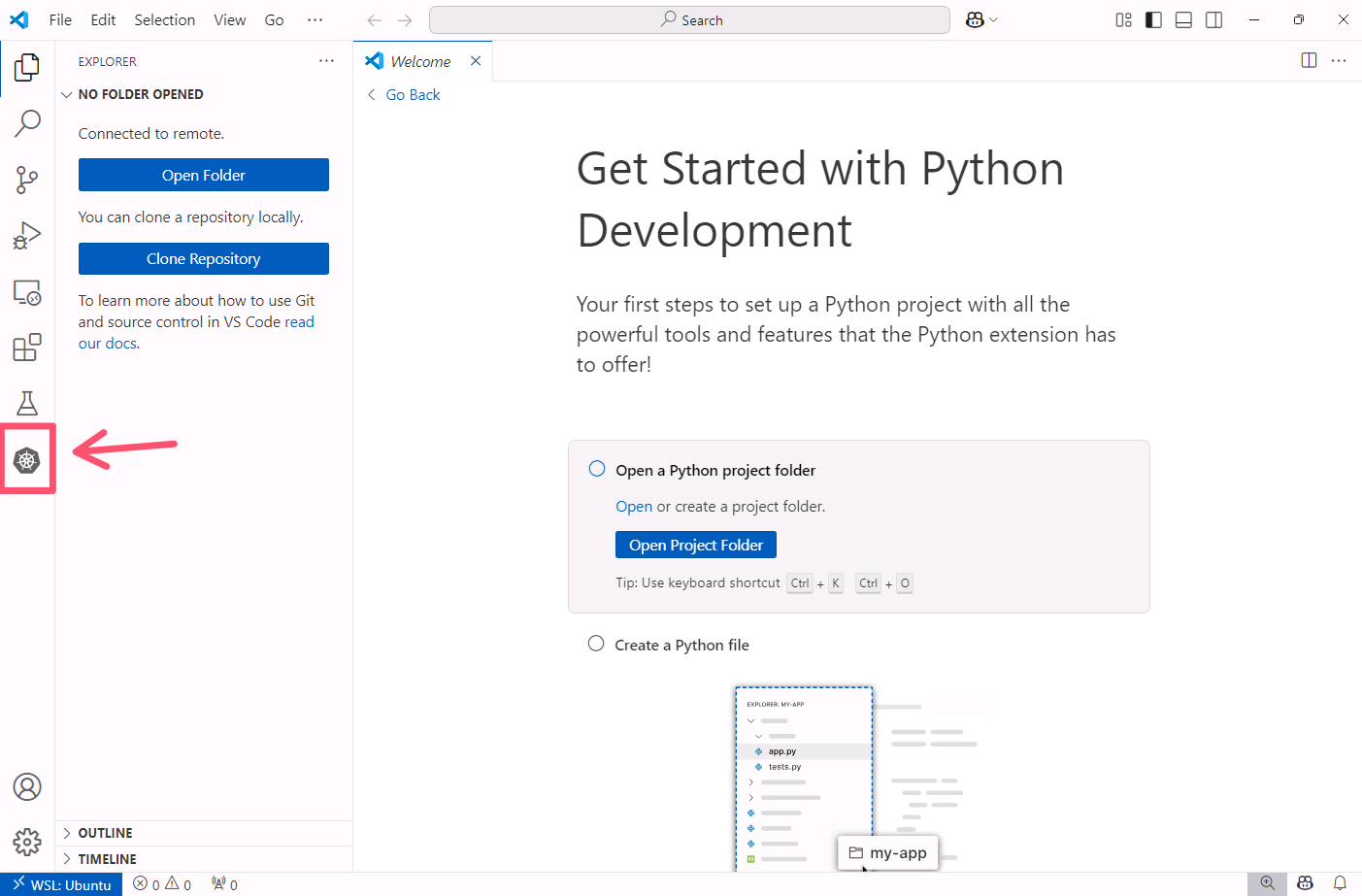Expand the Outline section
The image size is (1362, 896).
tap(105, 834)
